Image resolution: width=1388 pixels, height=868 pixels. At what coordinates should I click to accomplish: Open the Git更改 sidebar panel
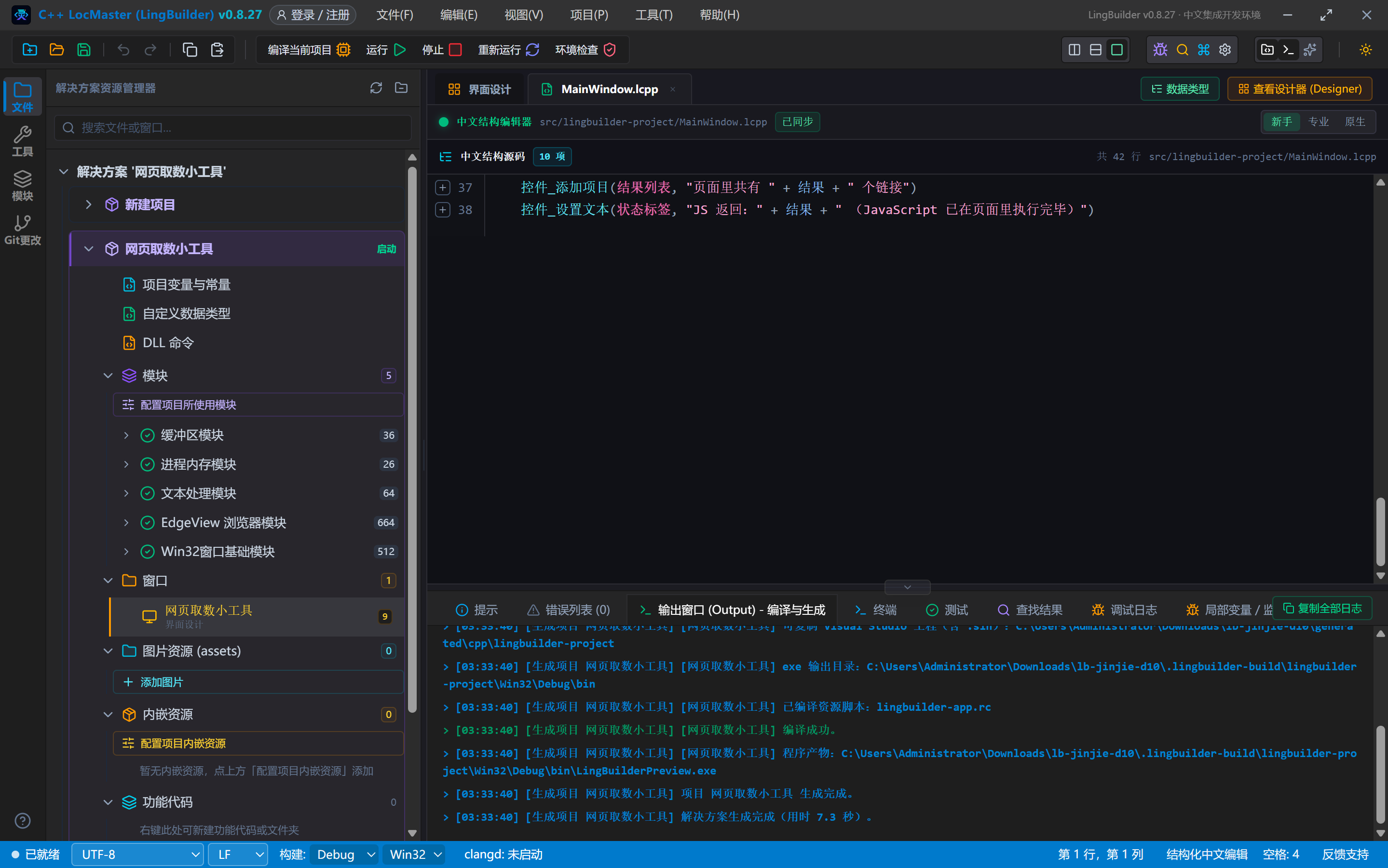click(x=22, y=230)
